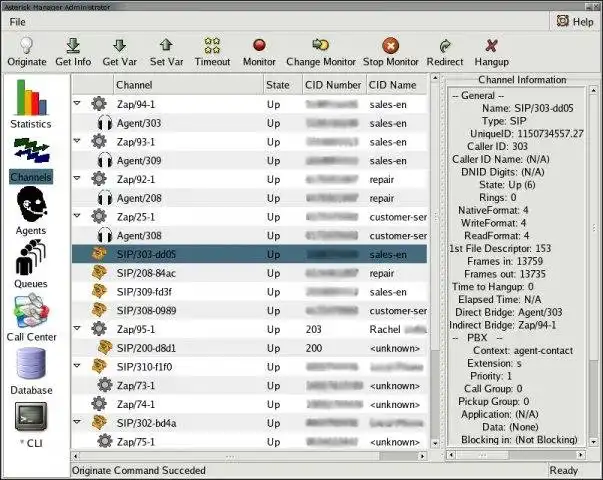Viewport: 603px width, 480px height.
Task: Click the Timeout toolbar icon
Action: click(212, 45)
